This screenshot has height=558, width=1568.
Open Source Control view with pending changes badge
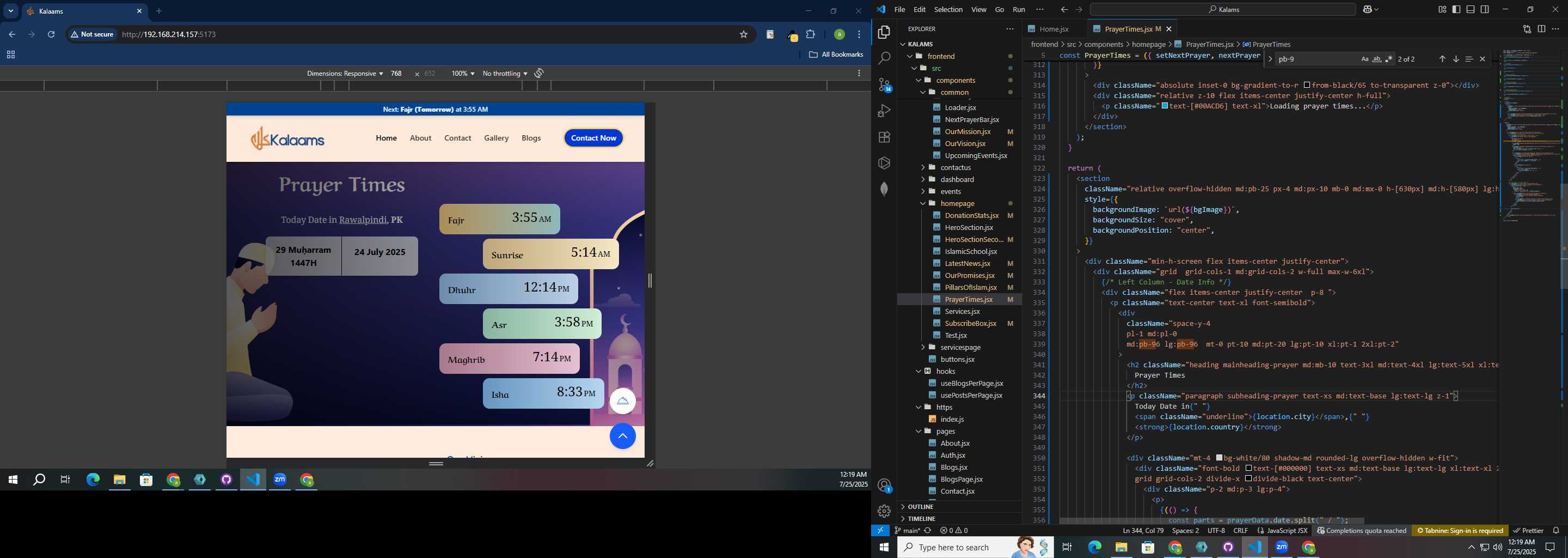[884, 84]
